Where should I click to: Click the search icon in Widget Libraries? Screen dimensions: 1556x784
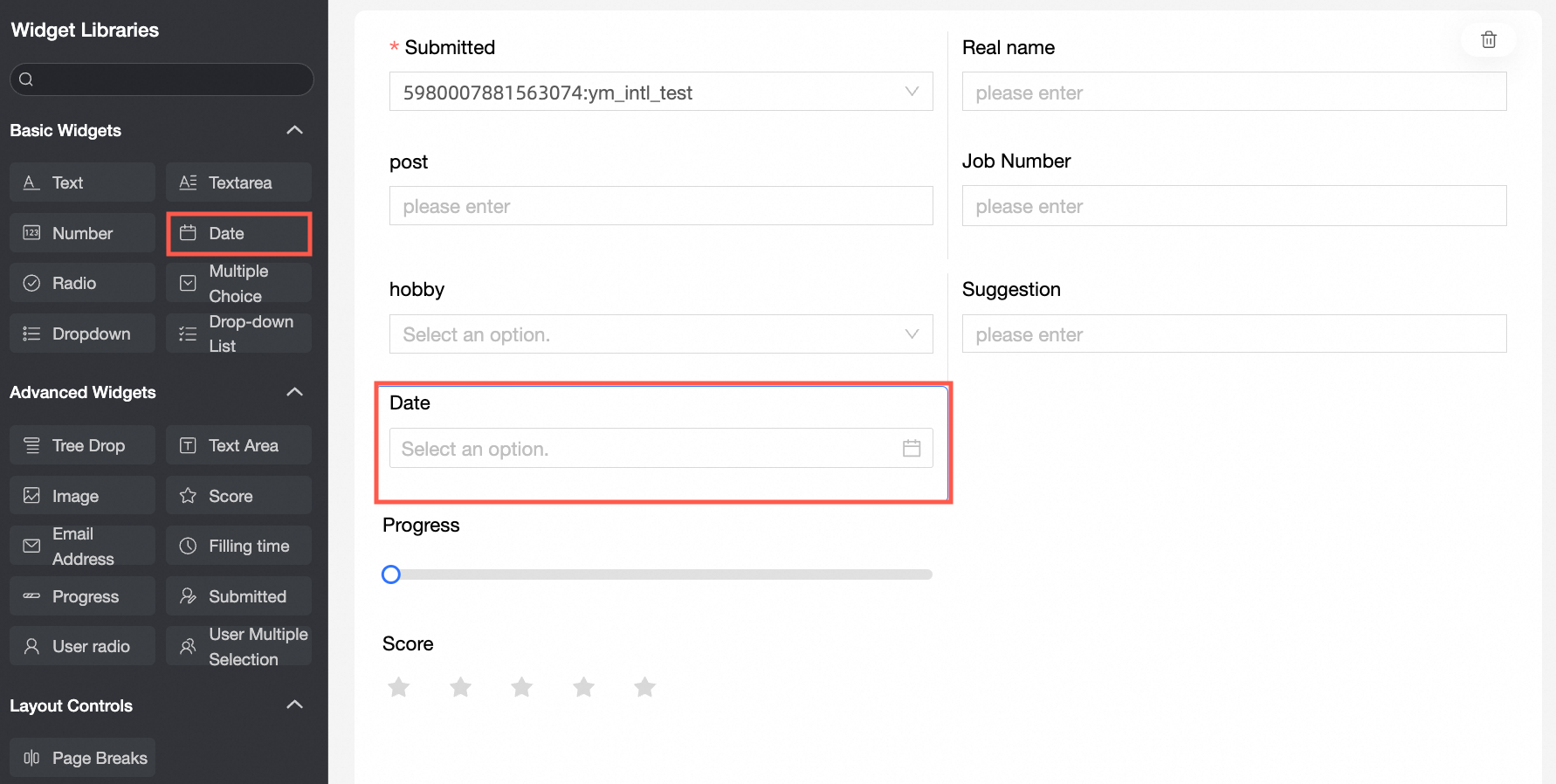pos(26,79)
